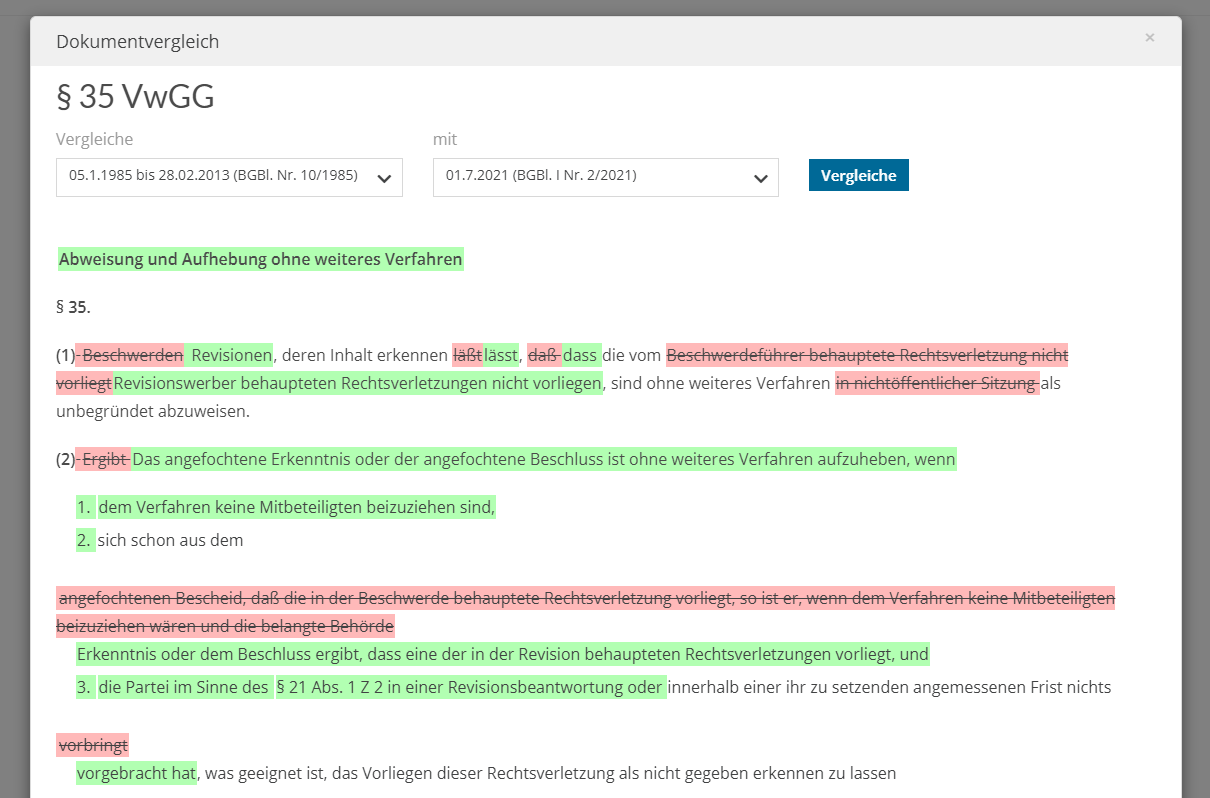The height and width of the screenshot is (798, 1210).
Task: Click the text 'sich schon aus dem'
Action: [x=171, y=541]
